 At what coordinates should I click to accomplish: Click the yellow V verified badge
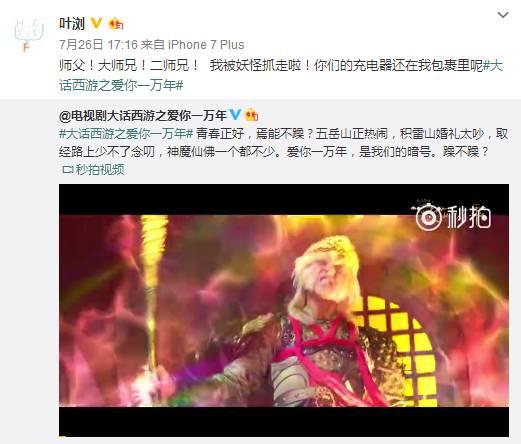point(96,23)
